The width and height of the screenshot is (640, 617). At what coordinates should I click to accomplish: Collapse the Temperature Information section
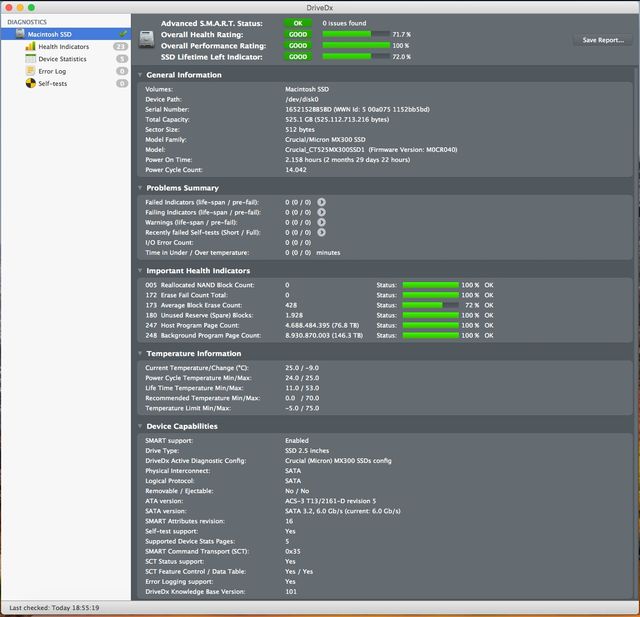coord(140,353)
